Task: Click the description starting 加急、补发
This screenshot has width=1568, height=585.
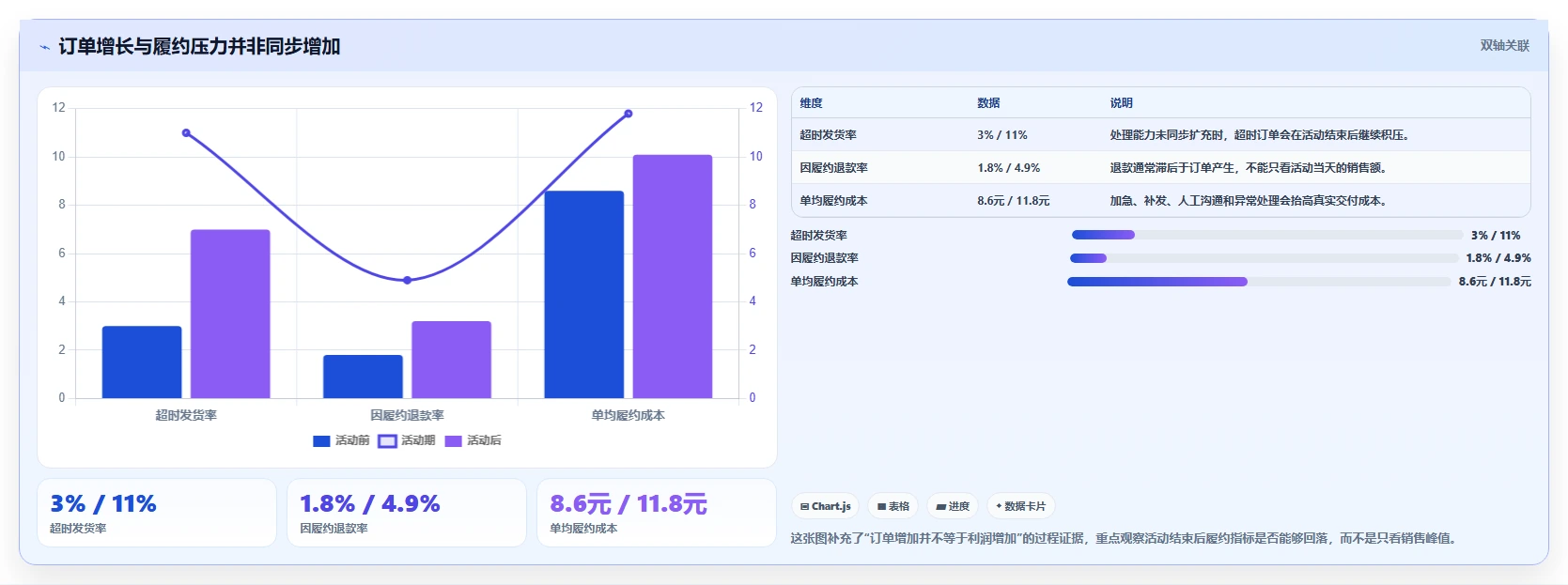Action: pyautogui.click(x=1249, y=201)
